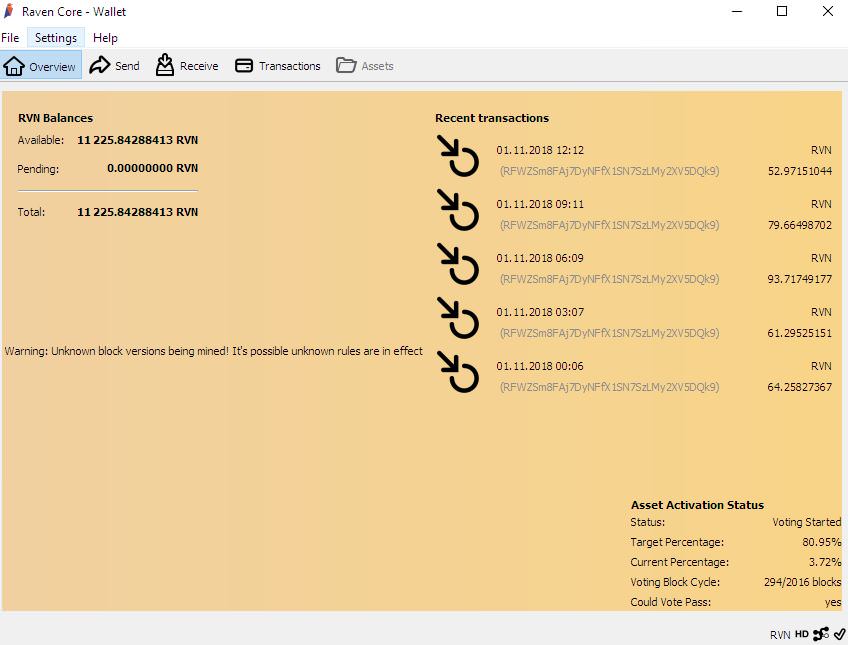848x645 pixels.
Task: Click the incoming icon for 09:11 transaction
Action: tap(458, 210)
